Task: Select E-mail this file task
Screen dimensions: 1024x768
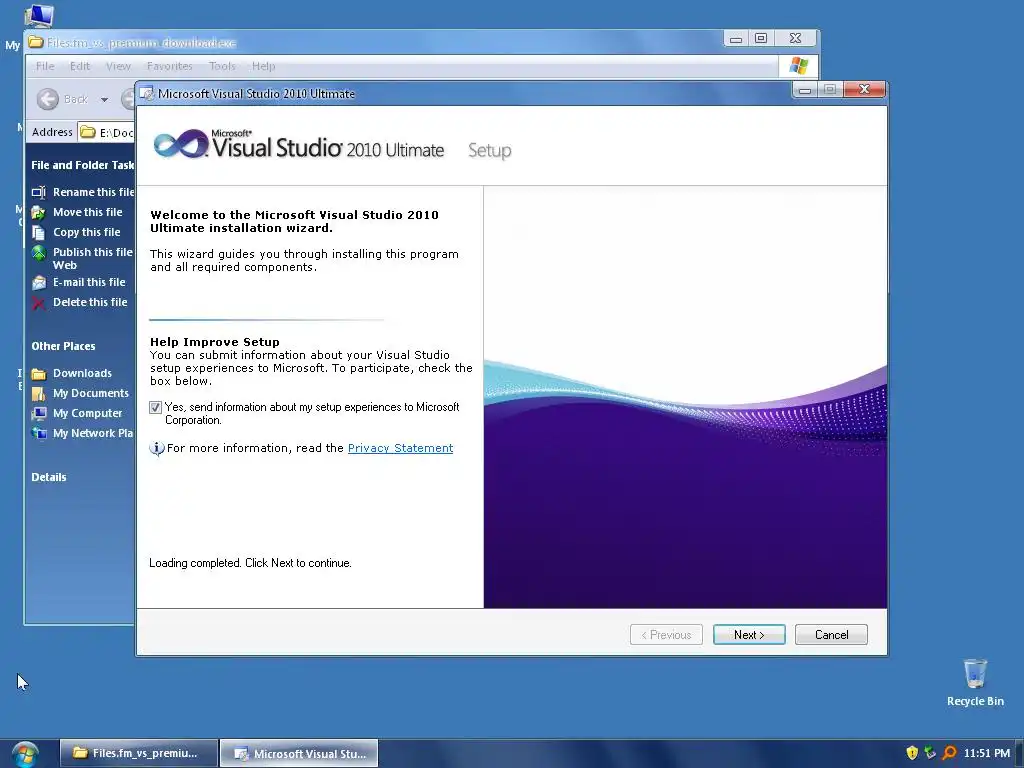Action: click(x=89, y=282)
